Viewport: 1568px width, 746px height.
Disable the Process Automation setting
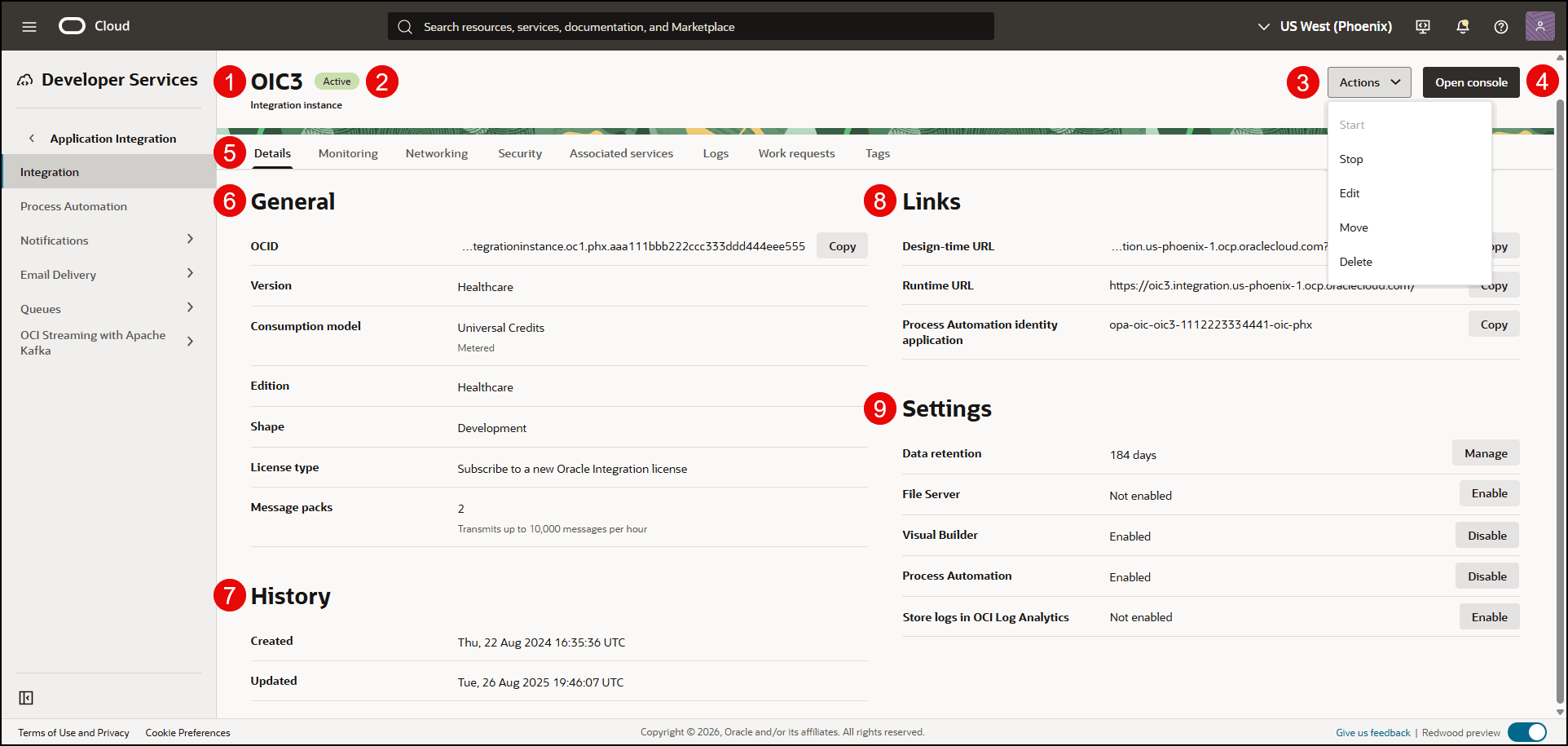tap(1487, 576)
